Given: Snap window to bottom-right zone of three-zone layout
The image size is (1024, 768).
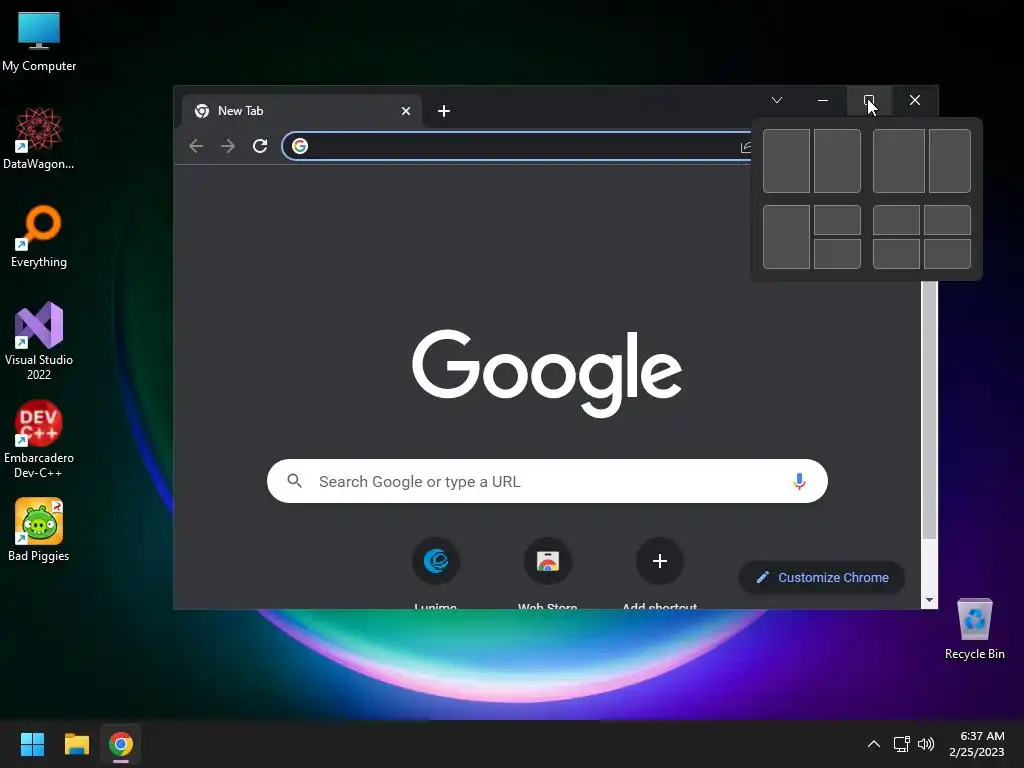Looking at the screenshot, I should [837, 254].
